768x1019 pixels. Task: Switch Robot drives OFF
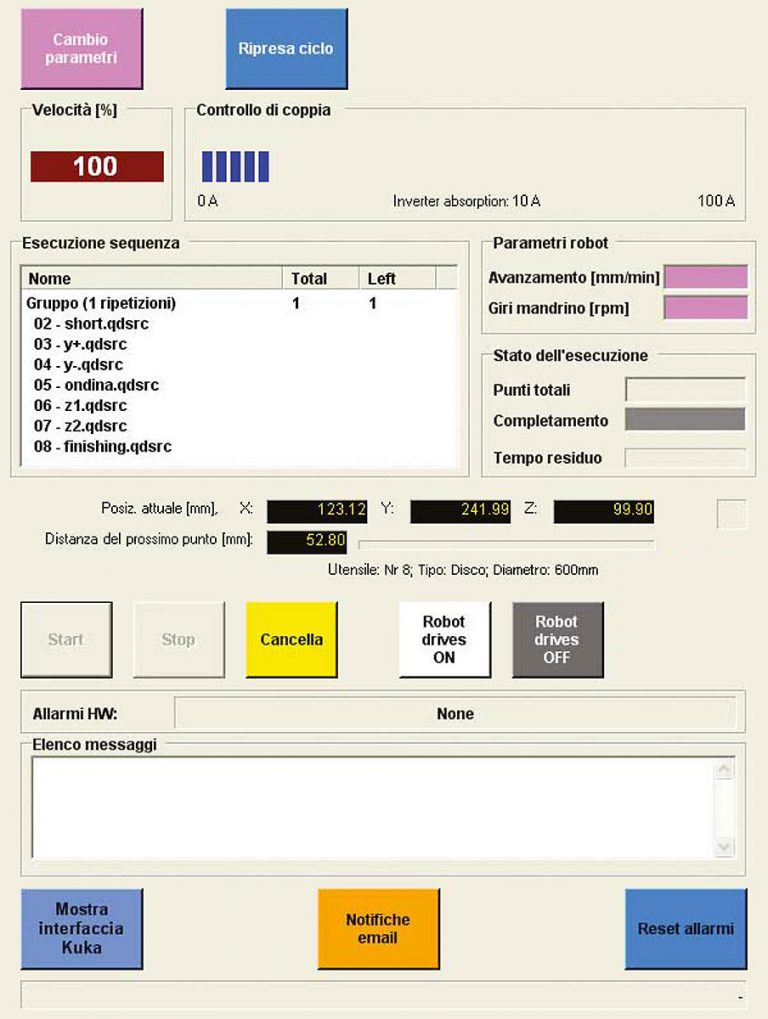pos(557,640)
